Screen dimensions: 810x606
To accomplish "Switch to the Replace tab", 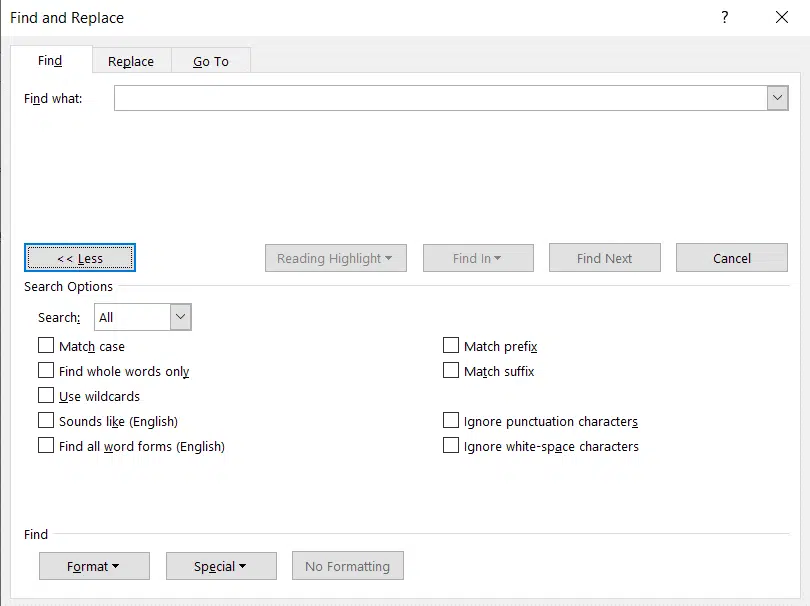I will [x=131, y=61].
